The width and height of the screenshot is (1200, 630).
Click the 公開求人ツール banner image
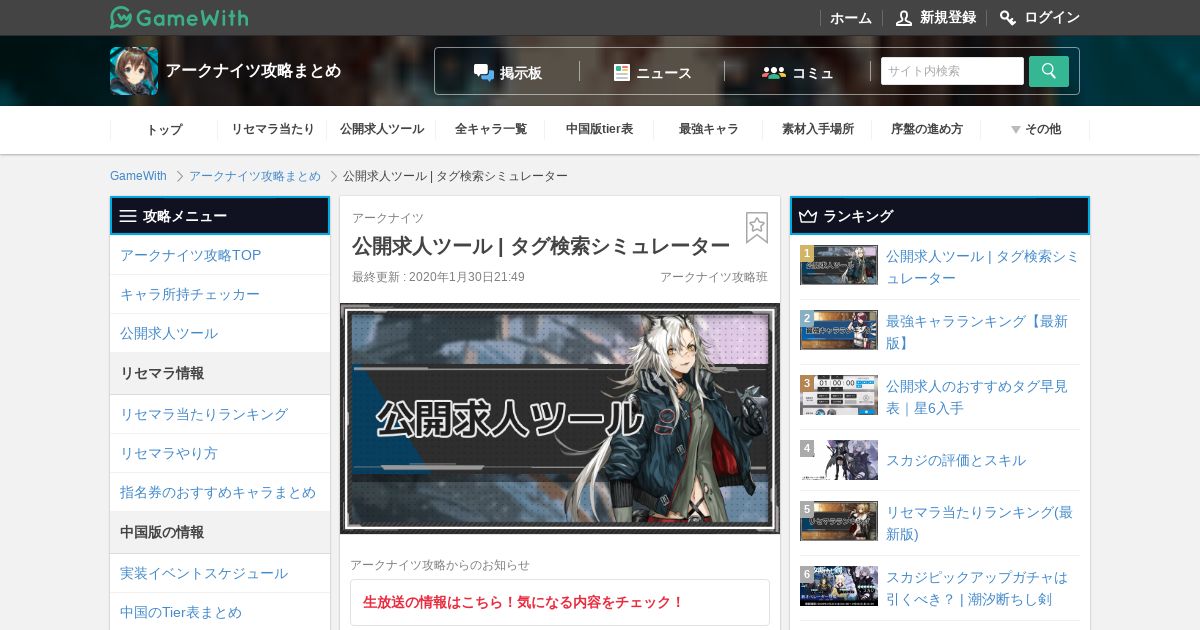tap(560, 418)
